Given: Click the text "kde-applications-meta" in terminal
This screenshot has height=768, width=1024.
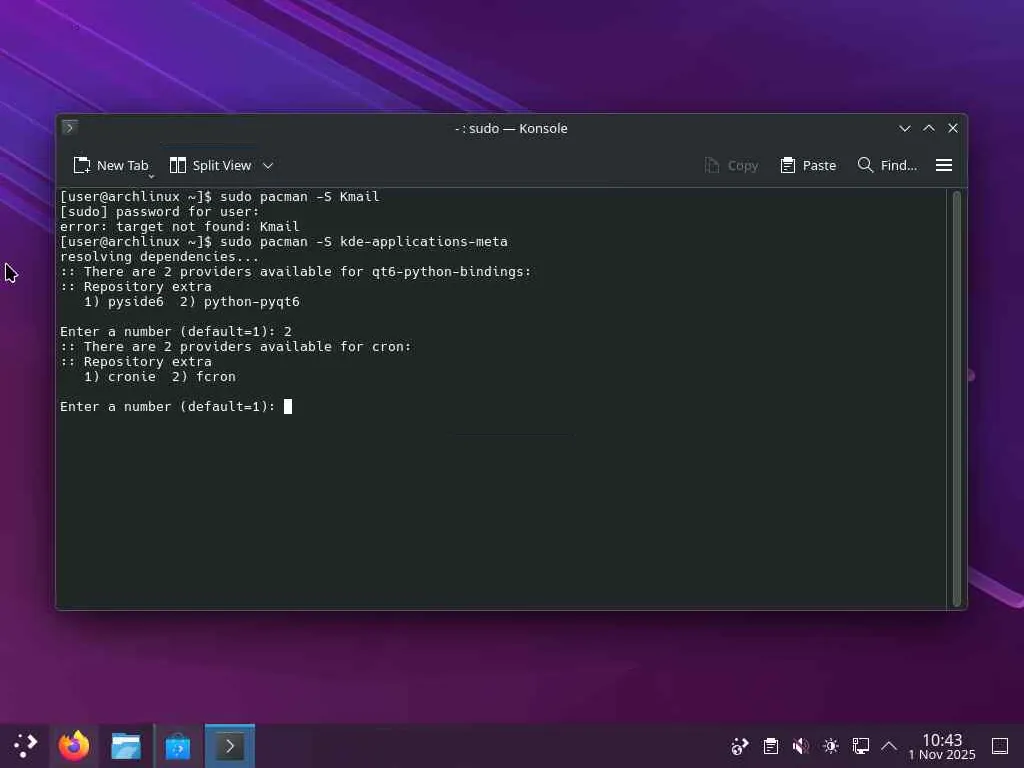Looking at the screenshot, I should [x=424, y=242].
